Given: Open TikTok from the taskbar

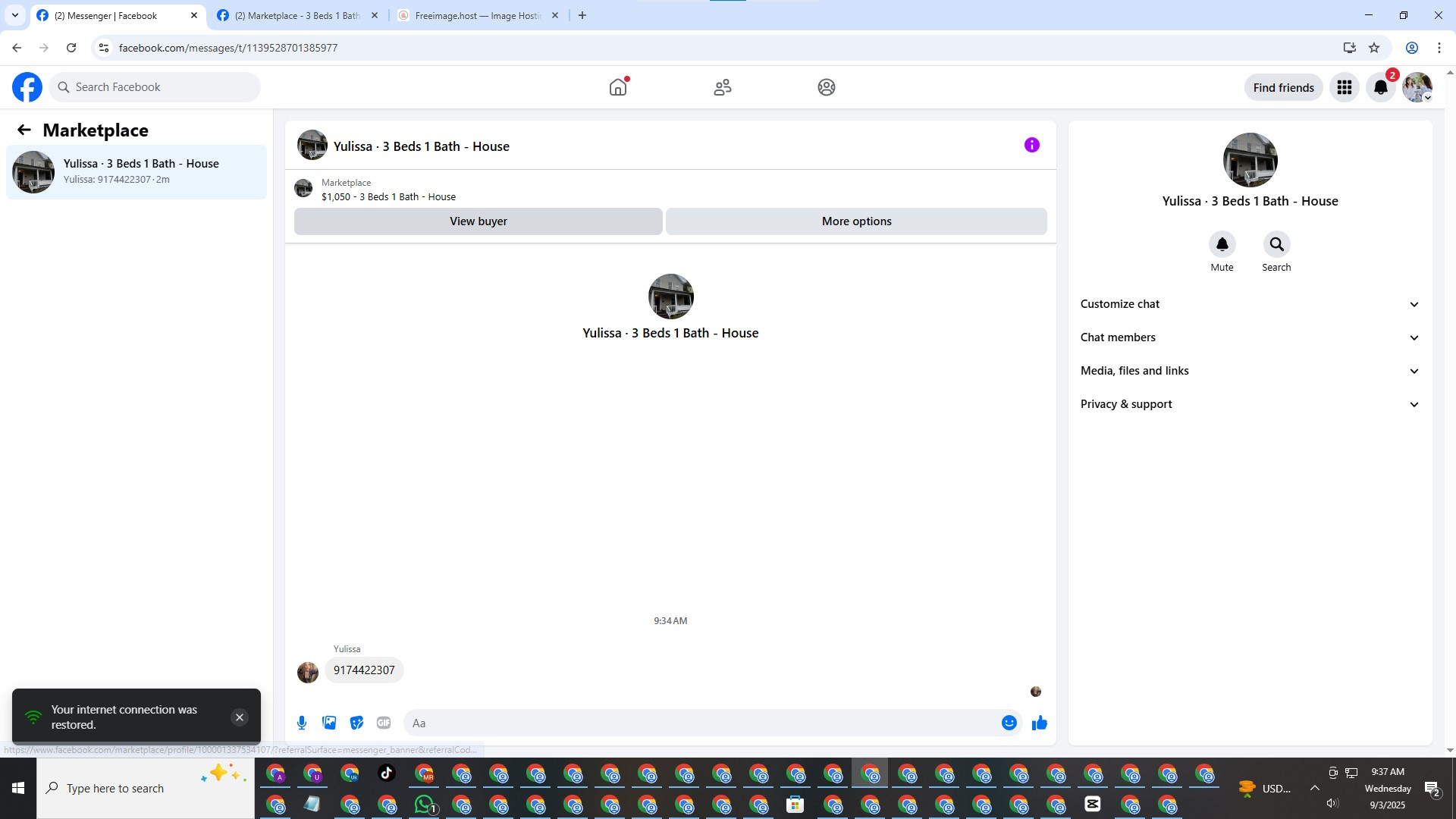Looking at the screenshot, I should click(x=387, y=773).
